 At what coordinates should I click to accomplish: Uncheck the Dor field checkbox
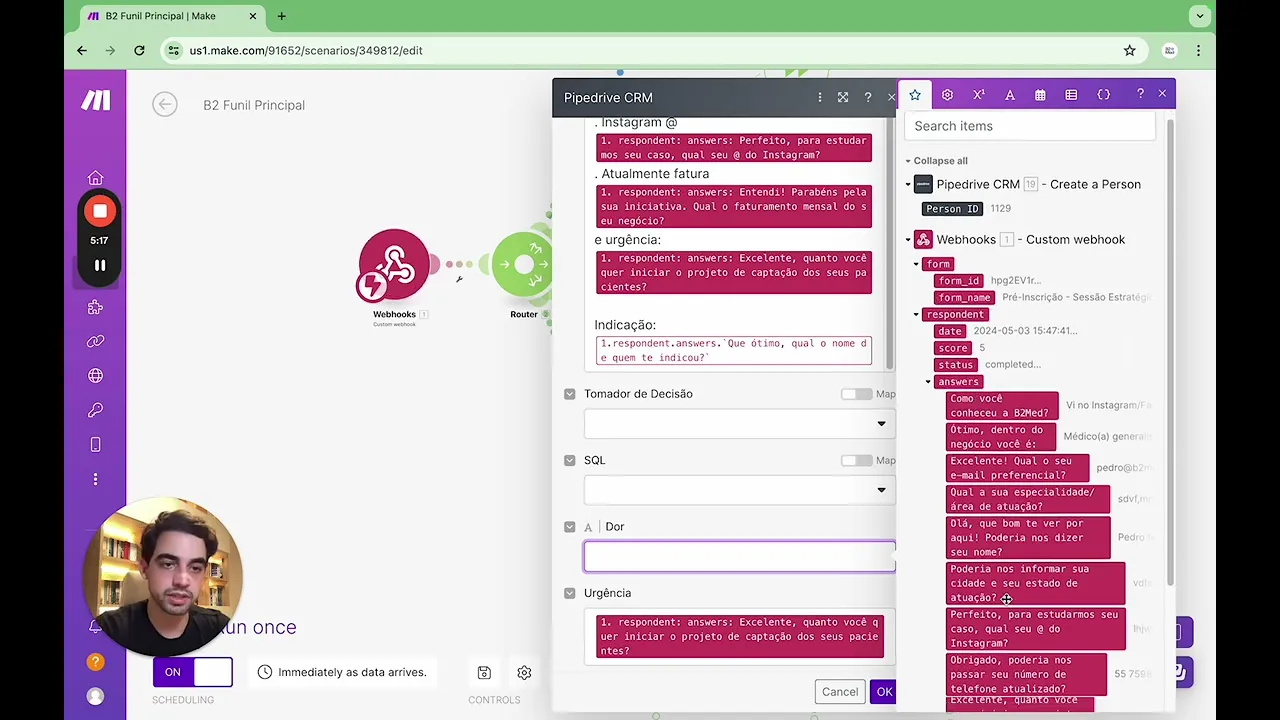[570, 527]
